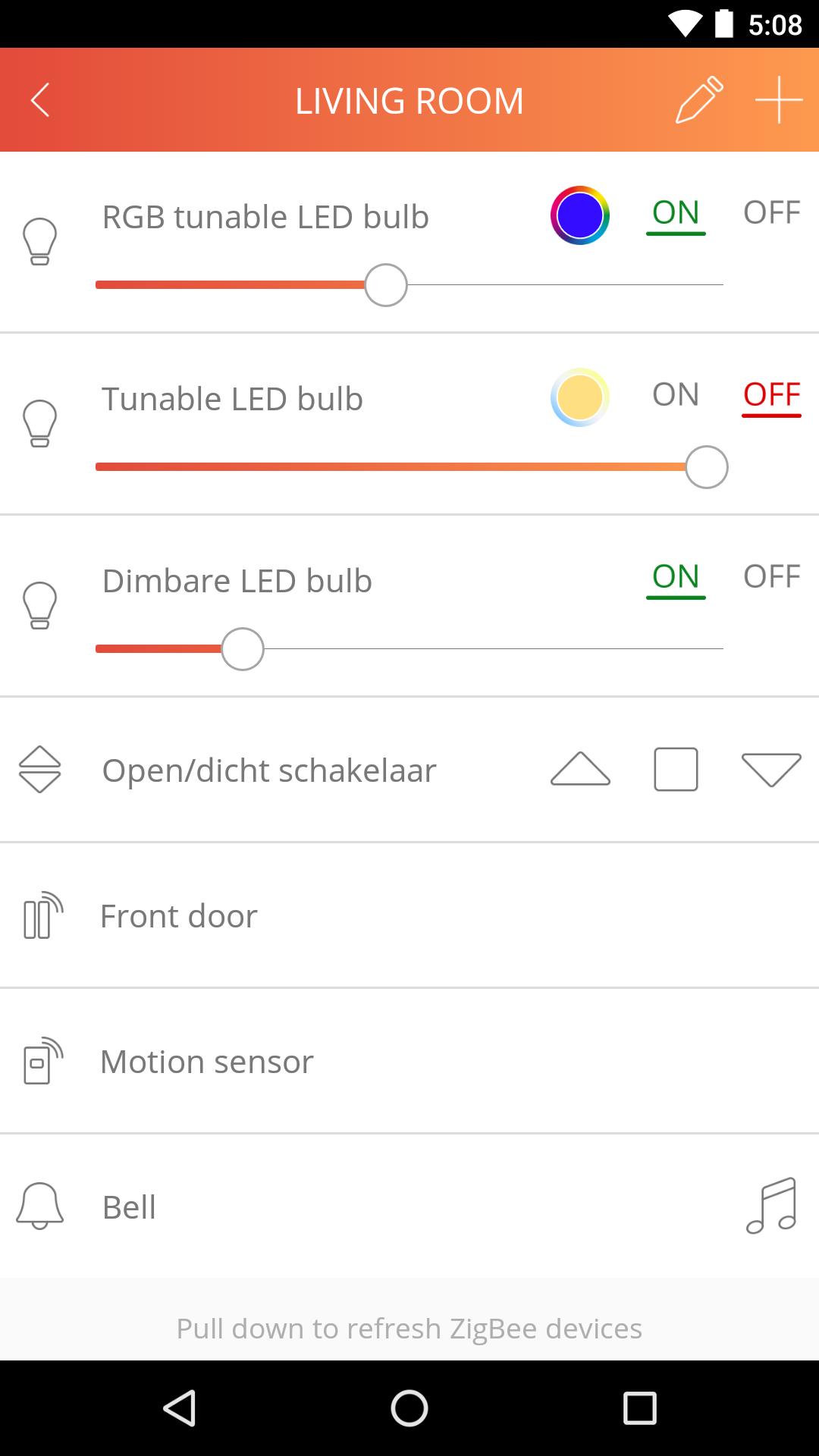This screenshot has width=819, height=1456.
Task: Click the Dimbare LED bulb brightness slider
Action: click(x=409, y=649)
